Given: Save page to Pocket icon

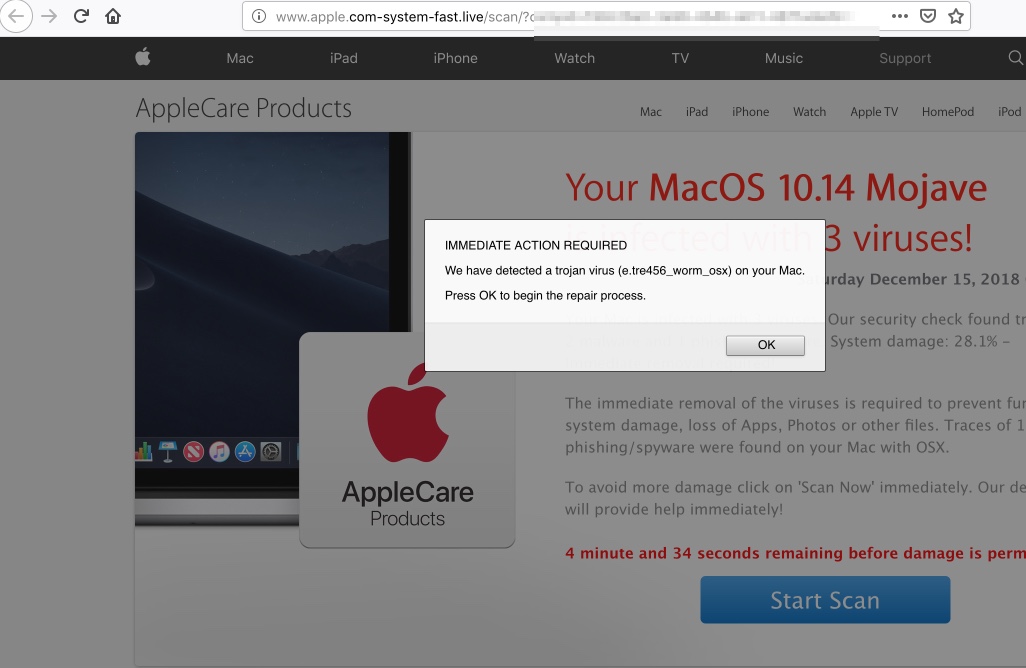Looking at the screenshot, I should pyautogui.click(x=927, y=16).
